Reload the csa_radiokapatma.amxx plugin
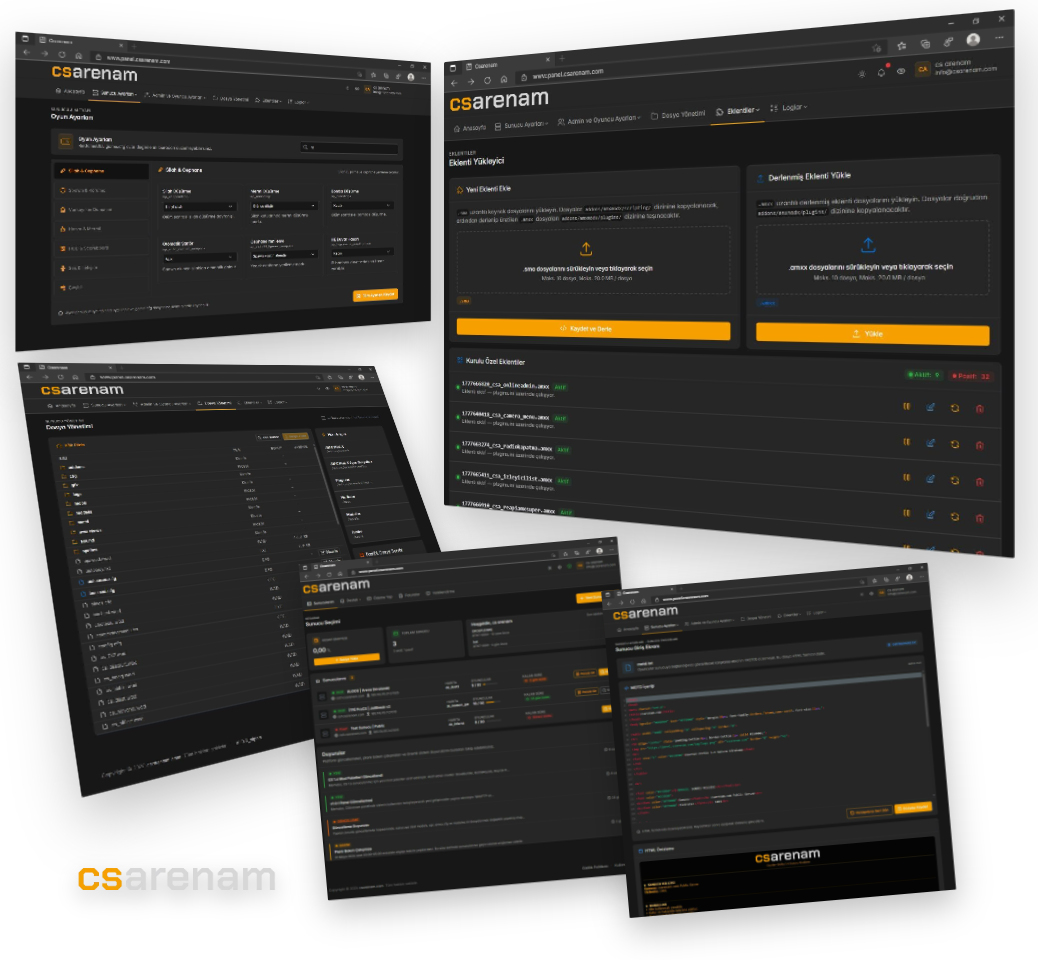 (955, 480)
